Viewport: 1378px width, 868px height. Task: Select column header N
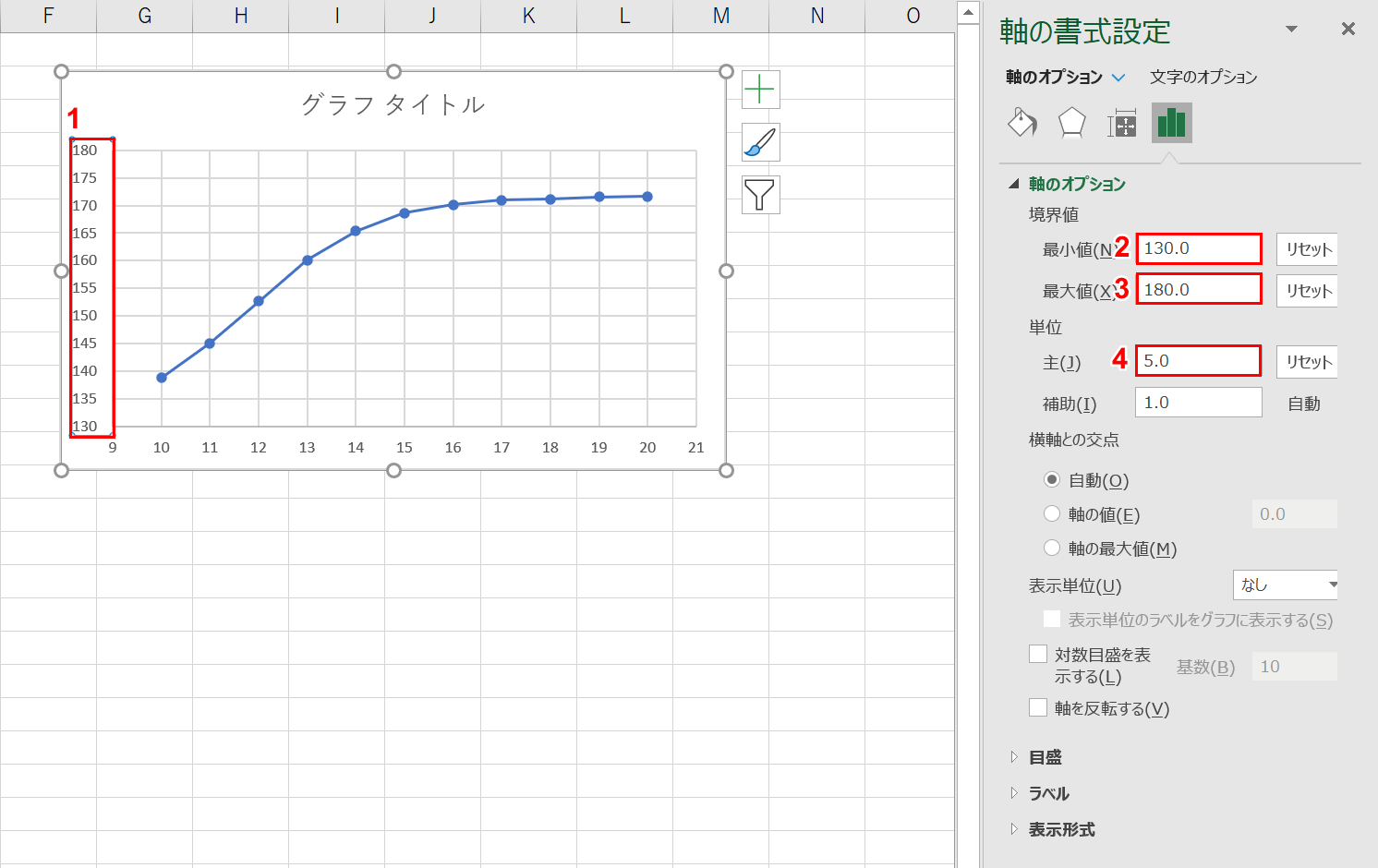click(817, 16)
